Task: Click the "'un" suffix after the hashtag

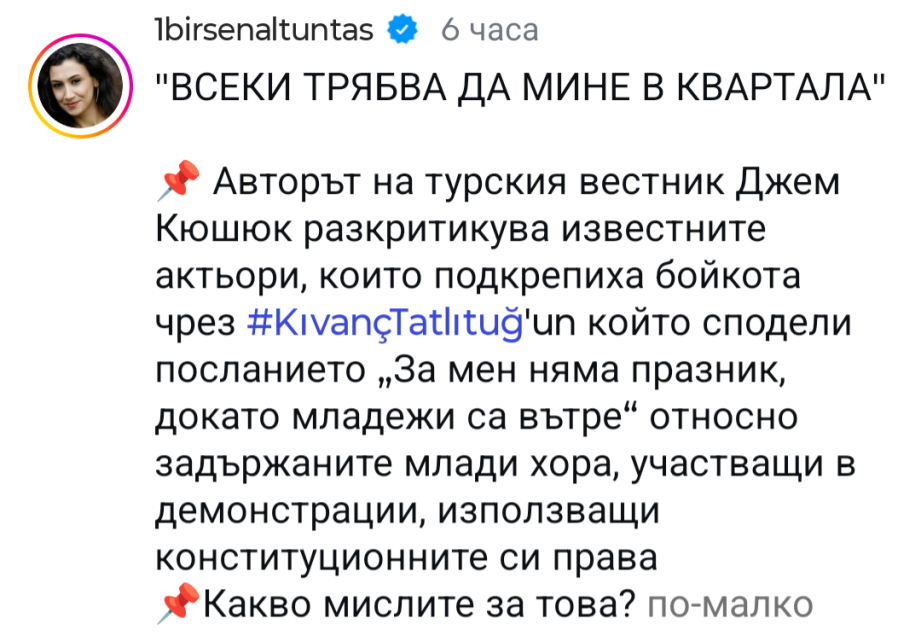Action: pos(550,323)
